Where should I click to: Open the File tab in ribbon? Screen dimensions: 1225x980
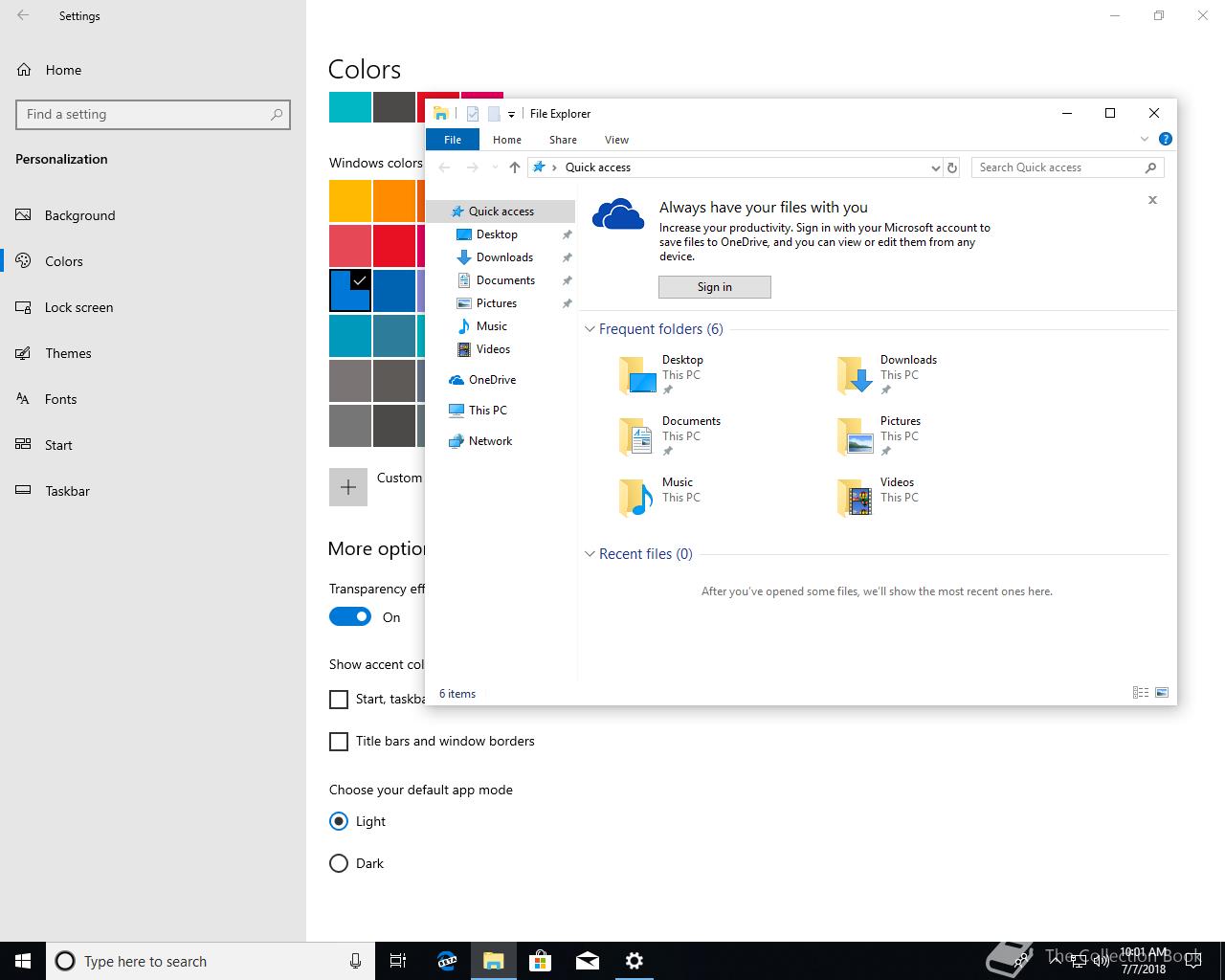pyautogui.click(x=453, y=140)
